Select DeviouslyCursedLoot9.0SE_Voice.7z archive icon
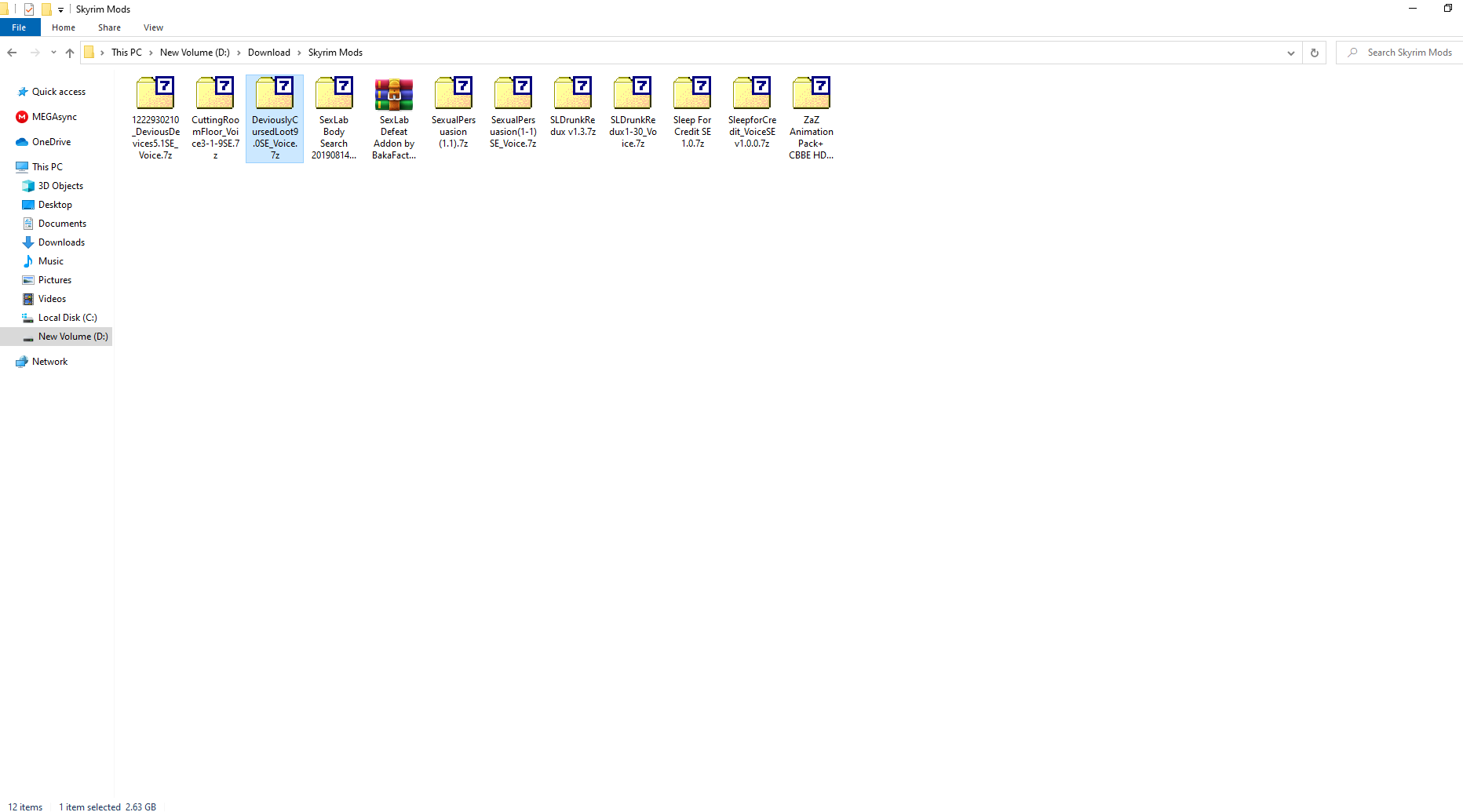Viewport: 1463px width, 812px height. click(x=275, y=93)
